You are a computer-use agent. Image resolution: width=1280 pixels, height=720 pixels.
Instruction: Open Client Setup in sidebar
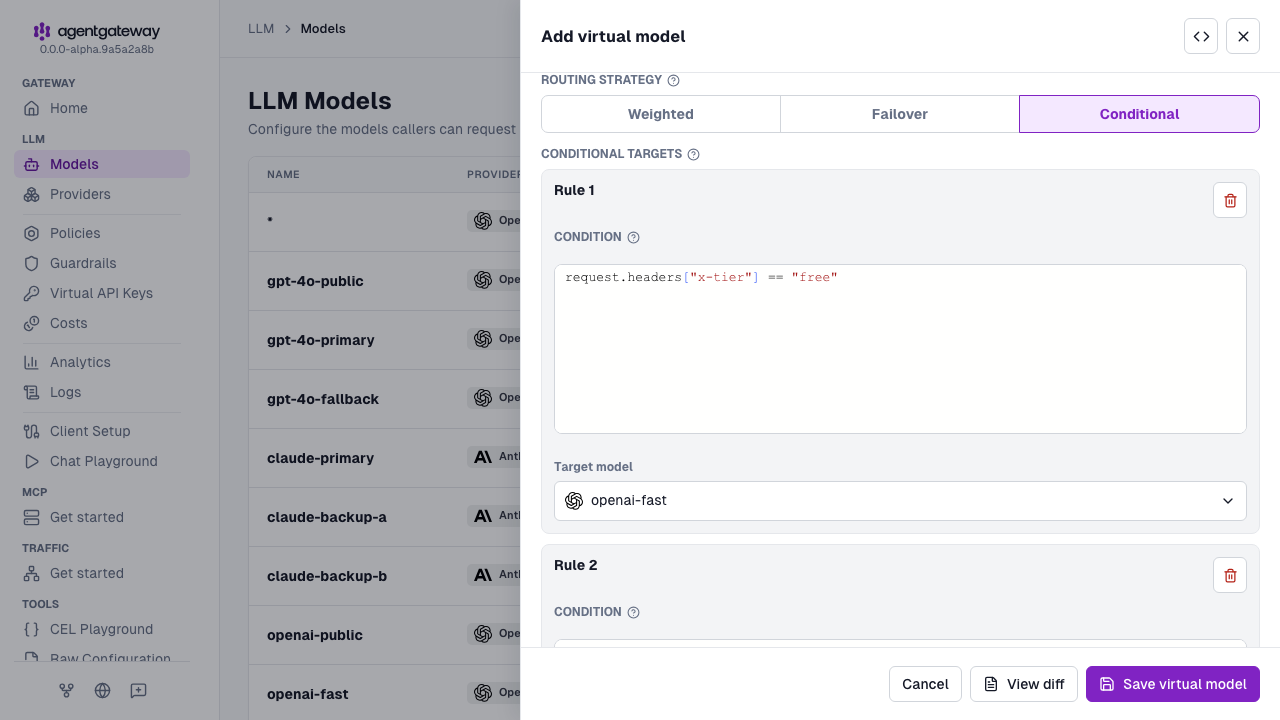pyautogui.click(x=102, y=431)
